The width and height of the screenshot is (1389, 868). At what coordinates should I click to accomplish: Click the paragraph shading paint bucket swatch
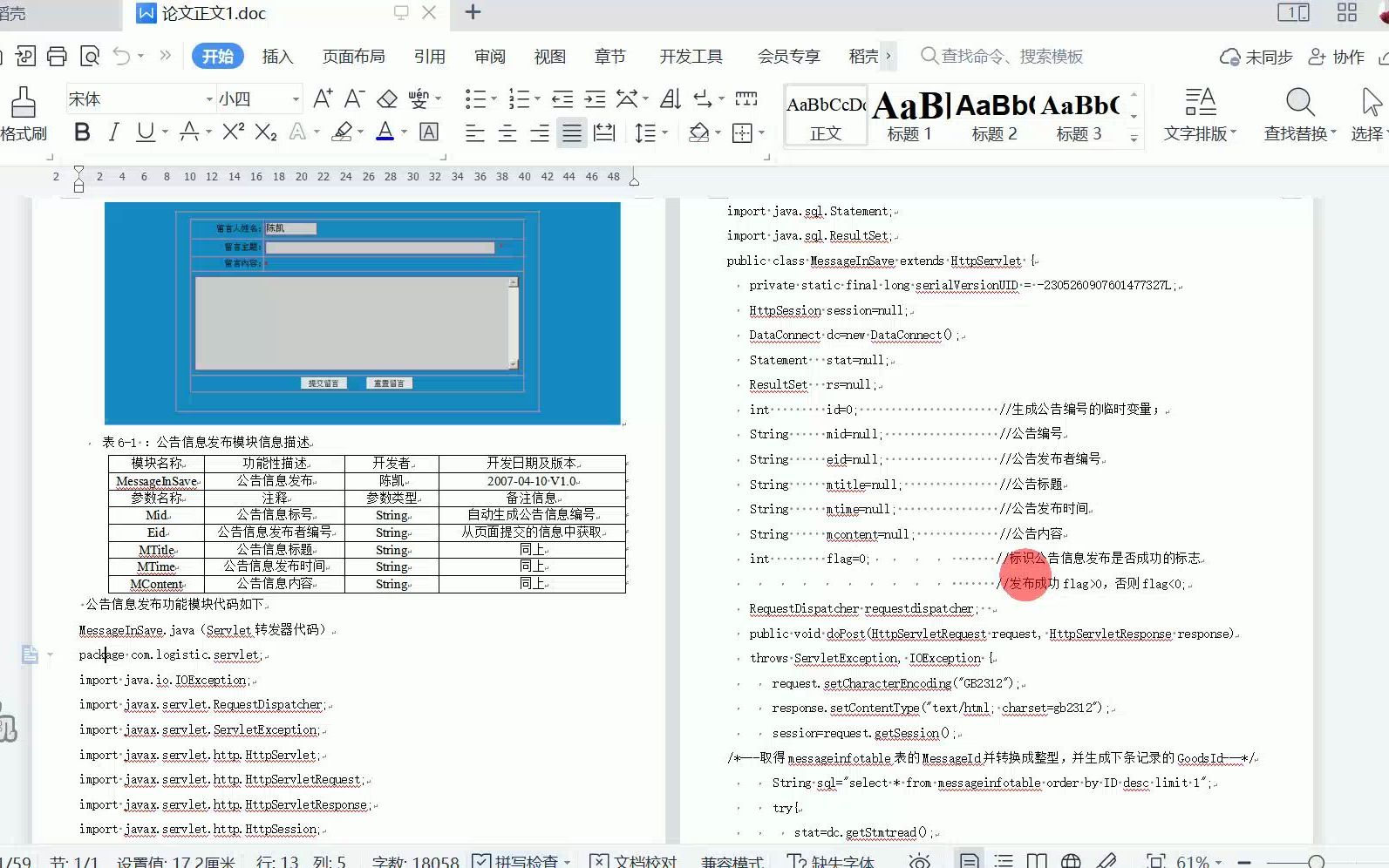698,133
